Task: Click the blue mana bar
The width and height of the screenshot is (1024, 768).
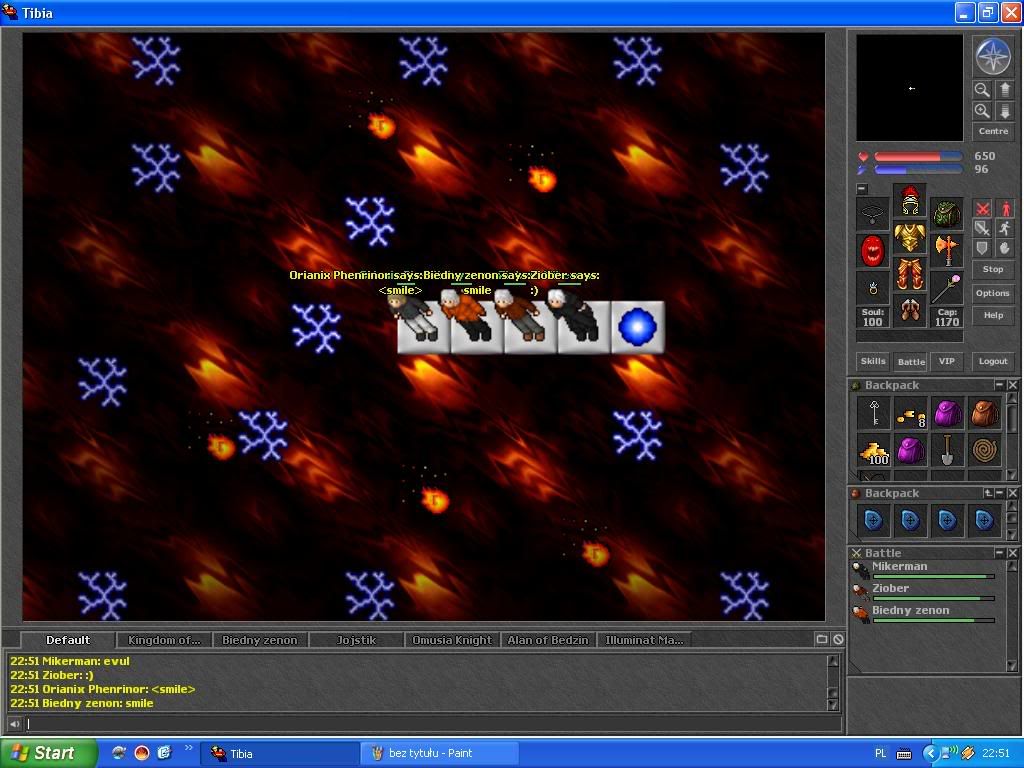Action: (918, 170)
